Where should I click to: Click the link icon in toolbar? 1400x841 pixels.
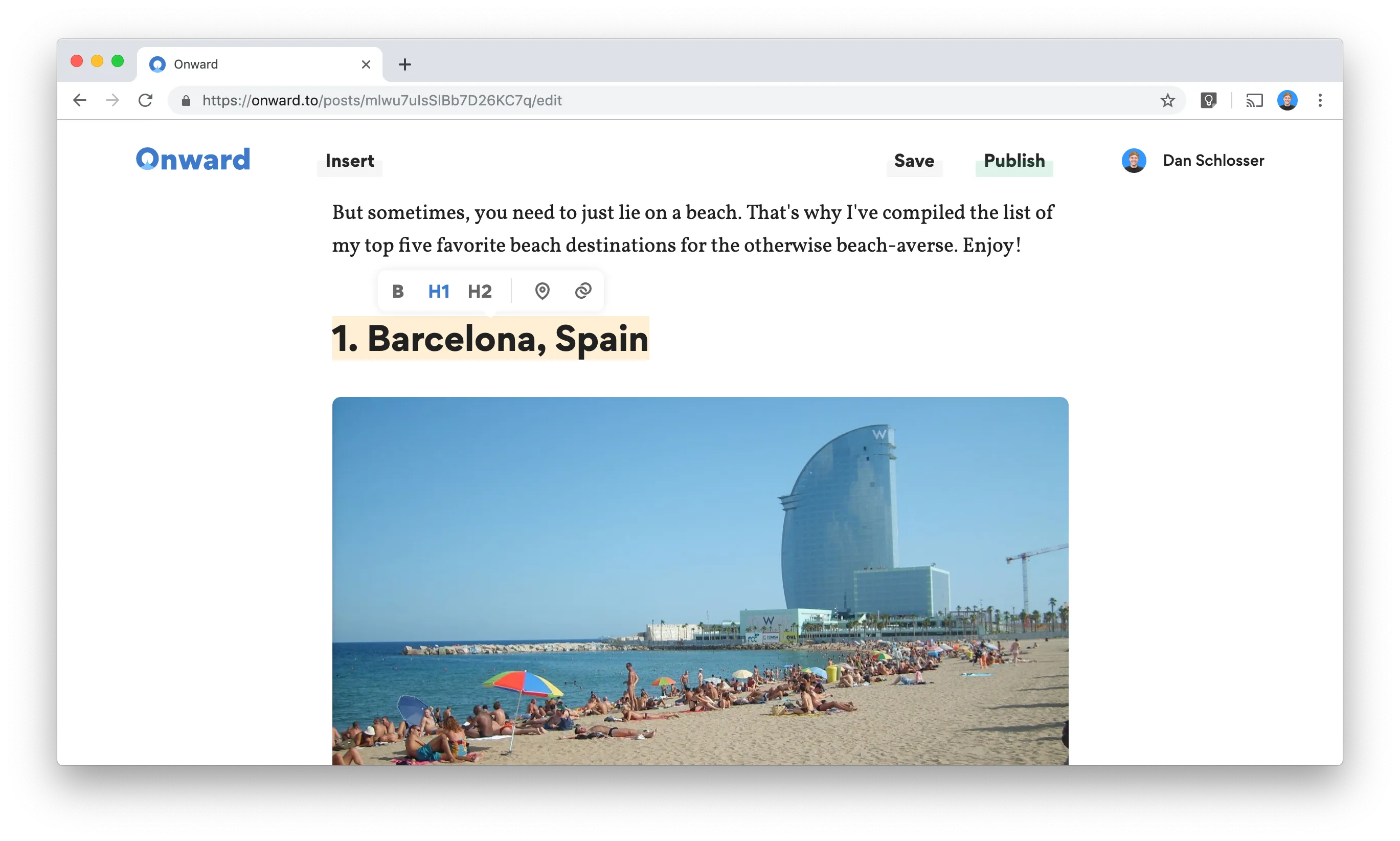click(583, 291)
